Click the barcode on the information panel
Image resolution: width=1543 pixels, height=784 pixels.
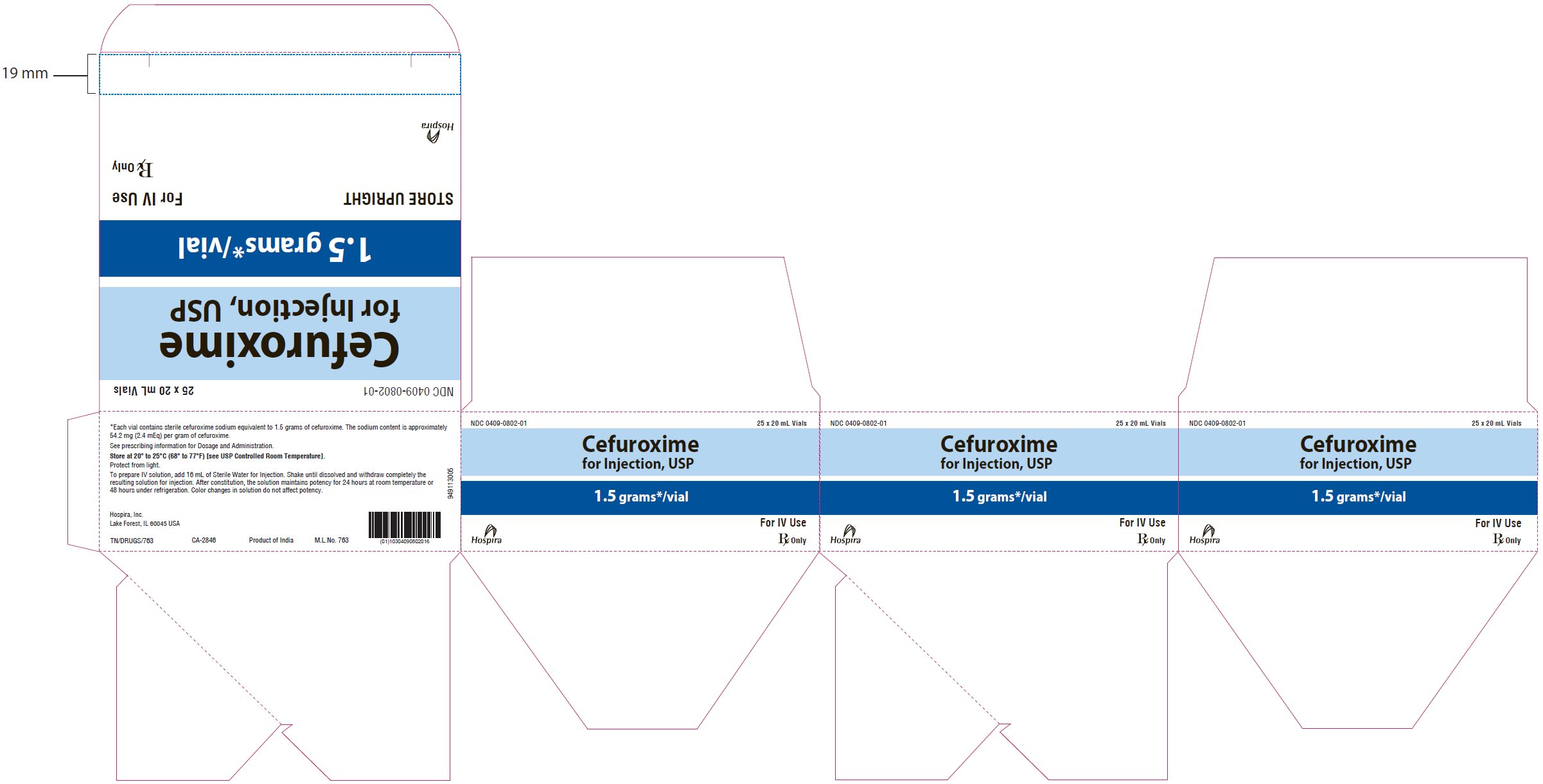point(405,525)
